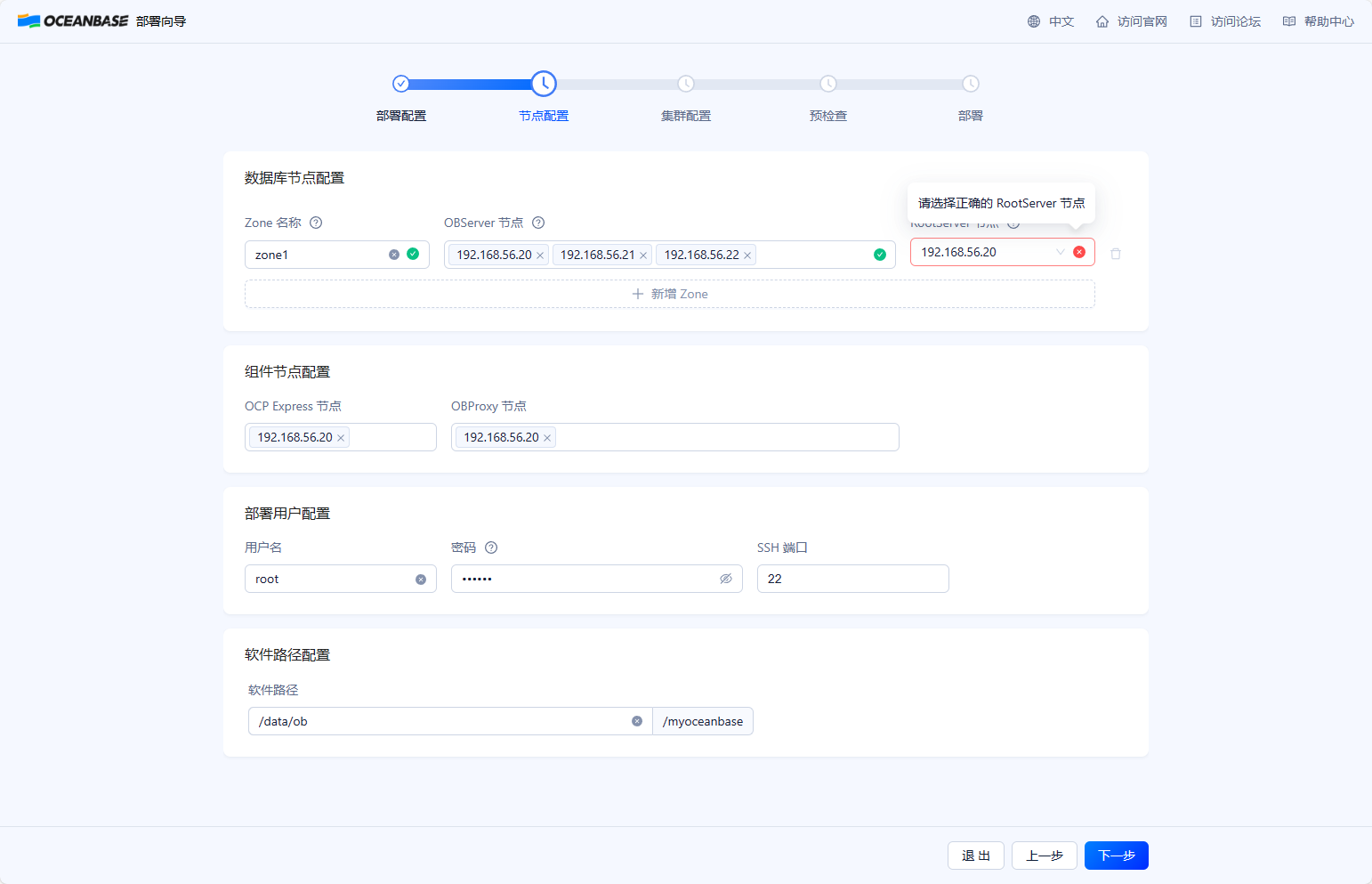Click the green check in the Zone name field
1372x884 pixels.
coord(413,254)
